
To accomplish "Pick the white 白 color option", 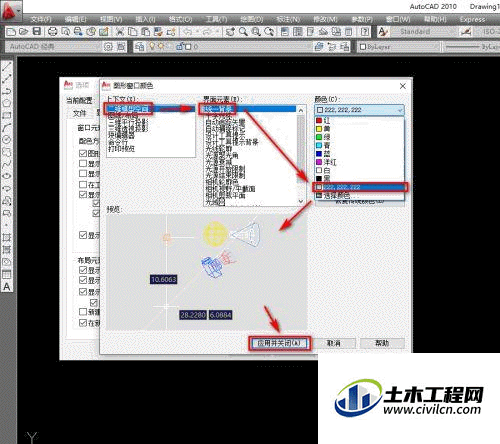I will [x=359, y=170].
